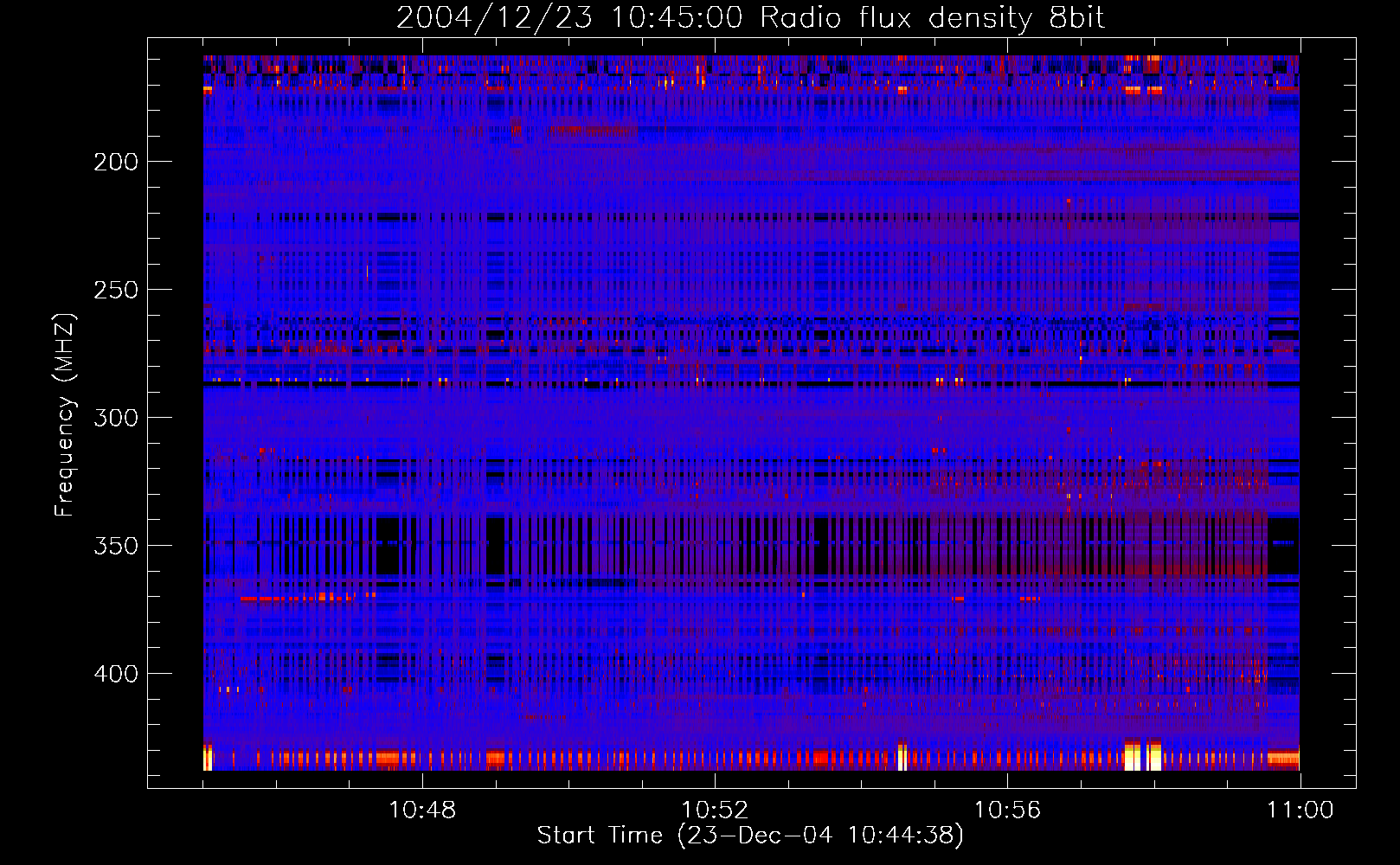Click the 10:52 time tick label
1400x865 pixels.
pos(715,811)
